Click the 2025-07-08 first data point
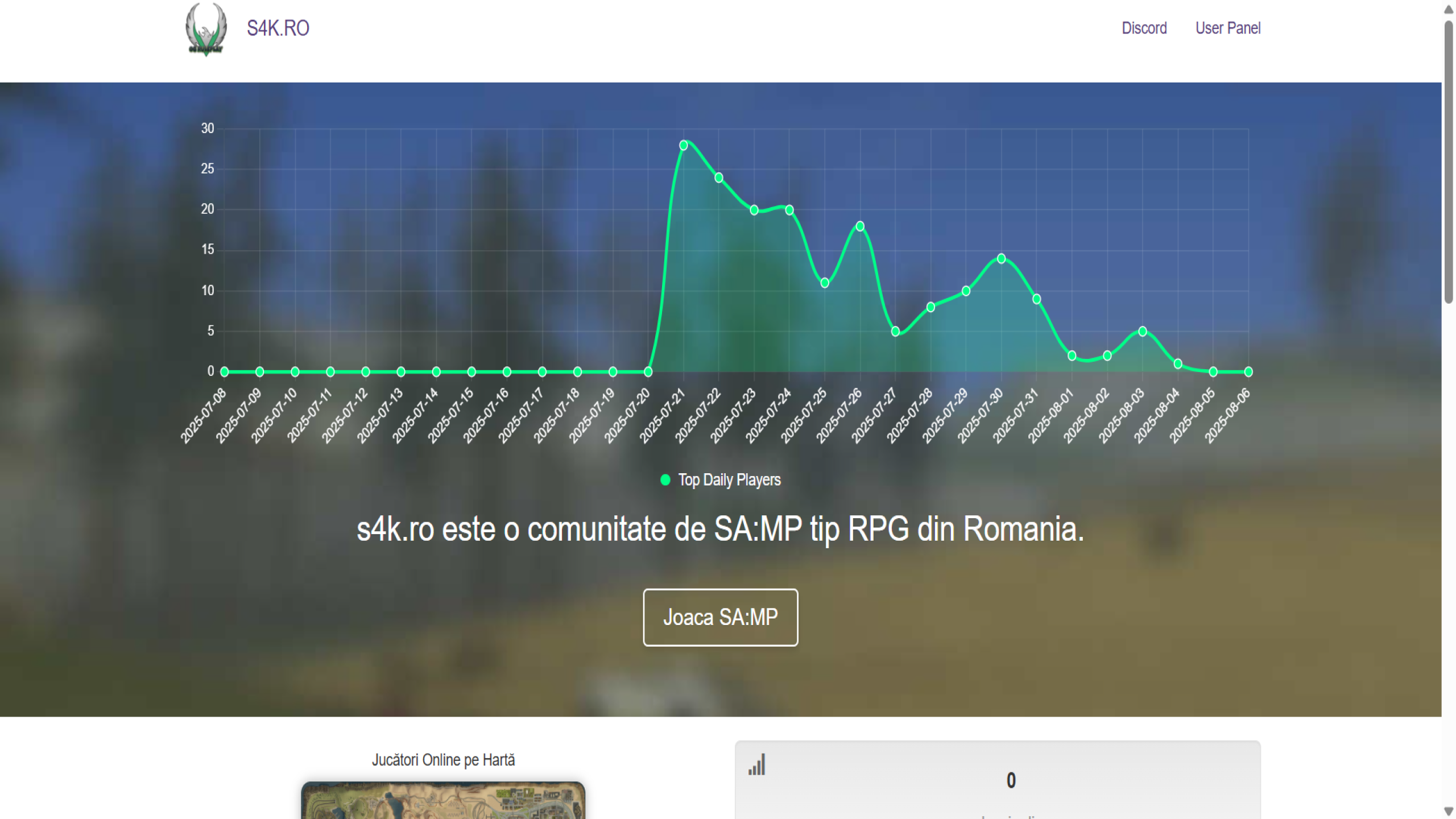The width and height of the screenshot is (1456, 819). coord(225,372)
